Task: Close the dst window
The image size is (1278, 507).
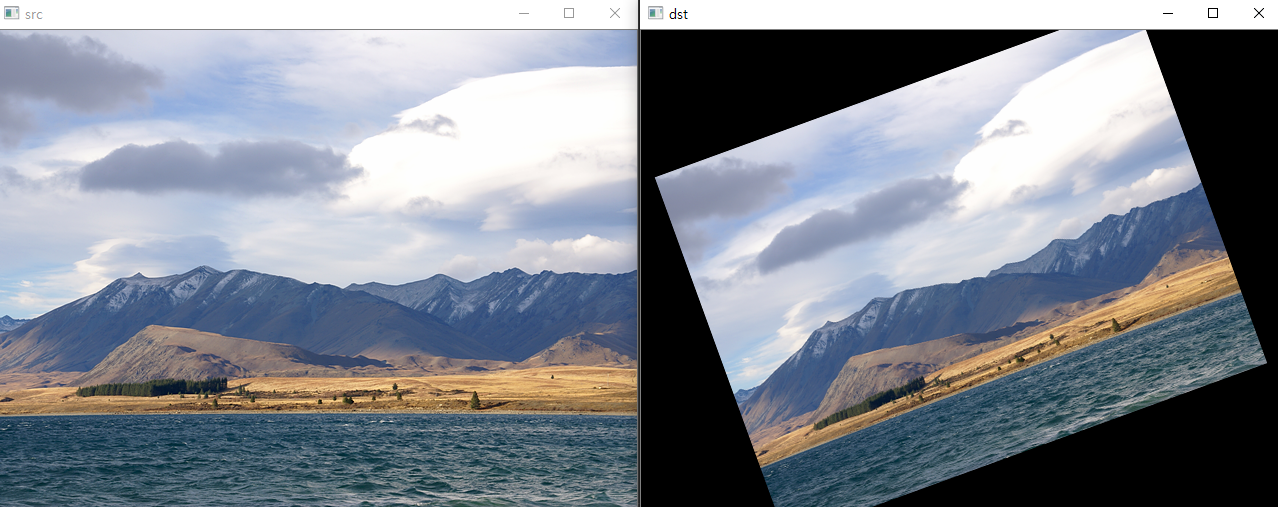Action: 1259,14
